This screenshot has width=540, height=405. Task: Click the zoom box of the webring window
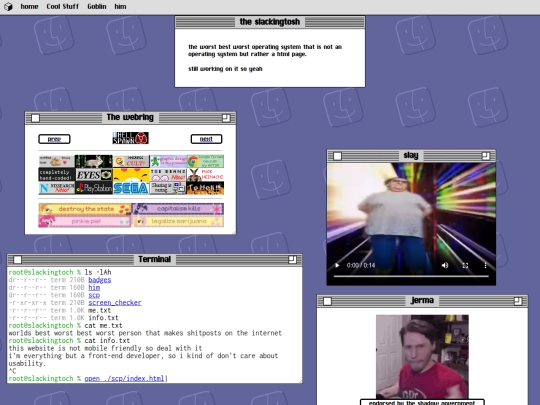pyautogui.click(x=226, y=118)
